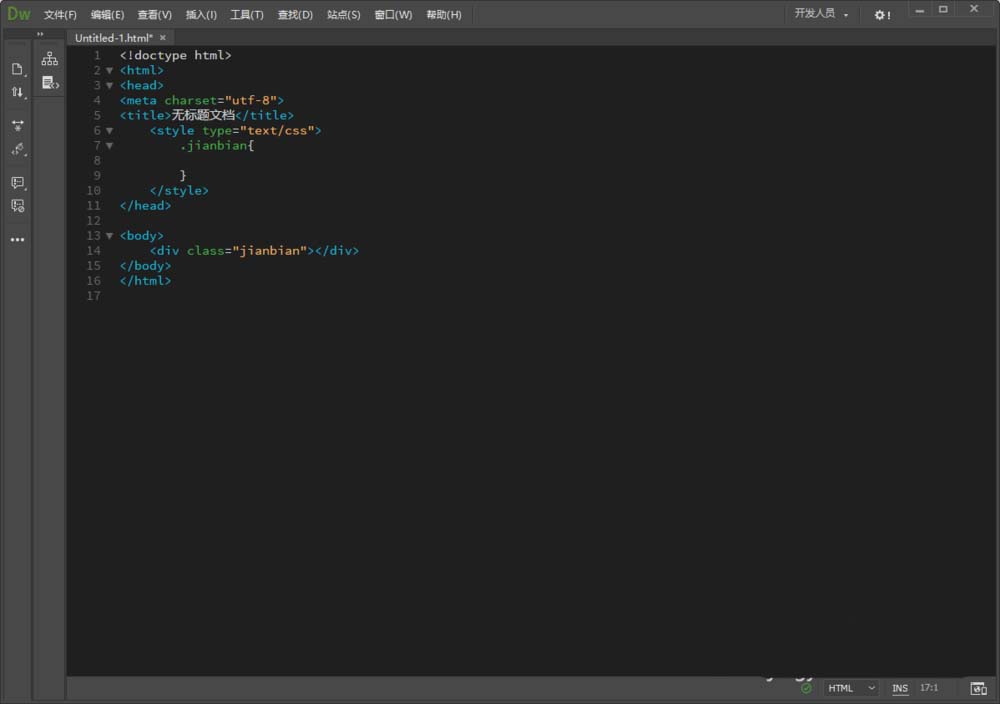Image resolution: width=1000 pixels, height=704 pixels.
Task: Collapse the html tag at line 2
Action: point(110,71)
